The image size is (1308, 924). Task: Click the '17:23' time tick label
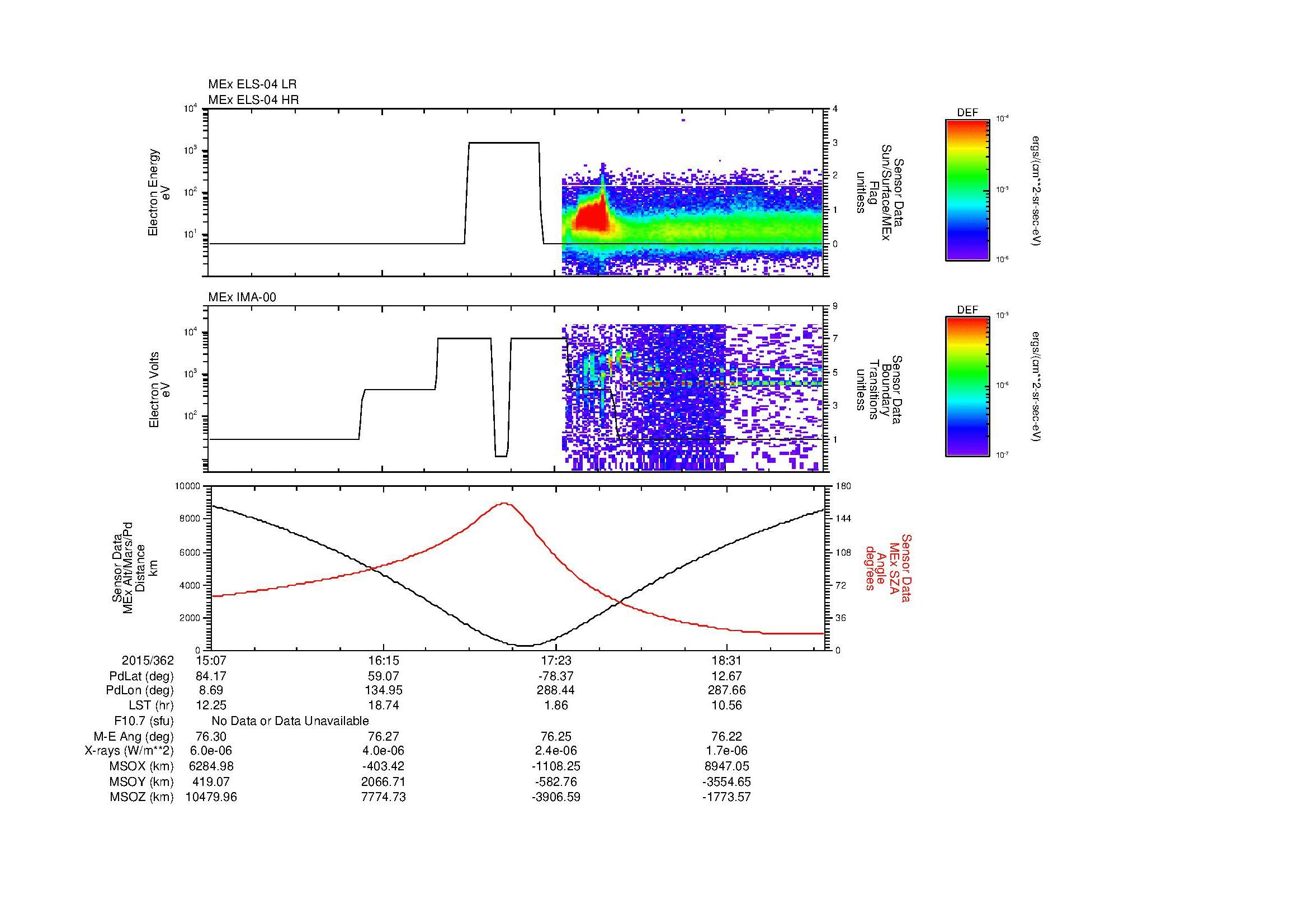coord(555,660)
